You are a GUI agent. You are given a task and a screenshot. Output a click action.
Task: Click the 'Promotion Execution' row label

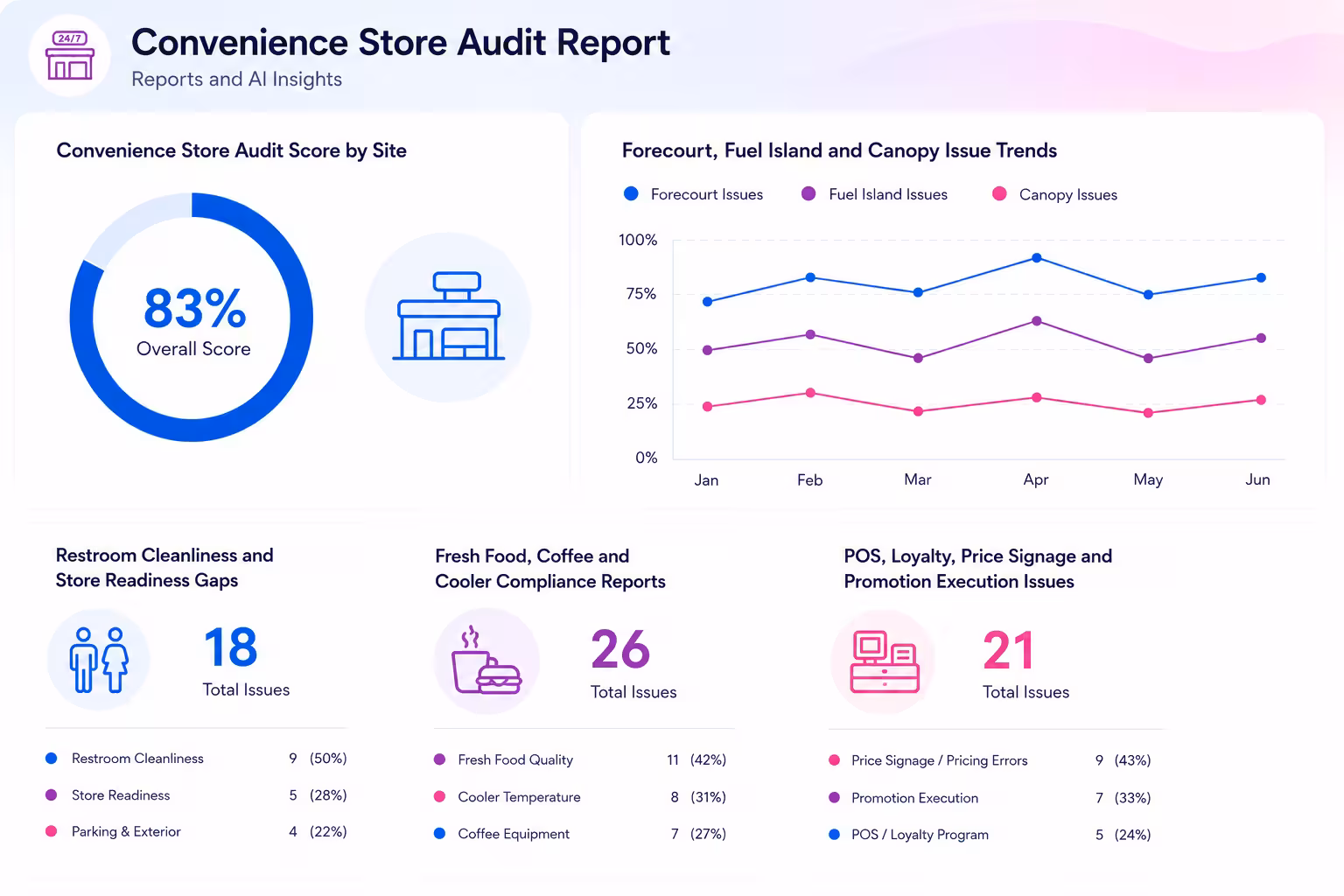tap(914, 798)
